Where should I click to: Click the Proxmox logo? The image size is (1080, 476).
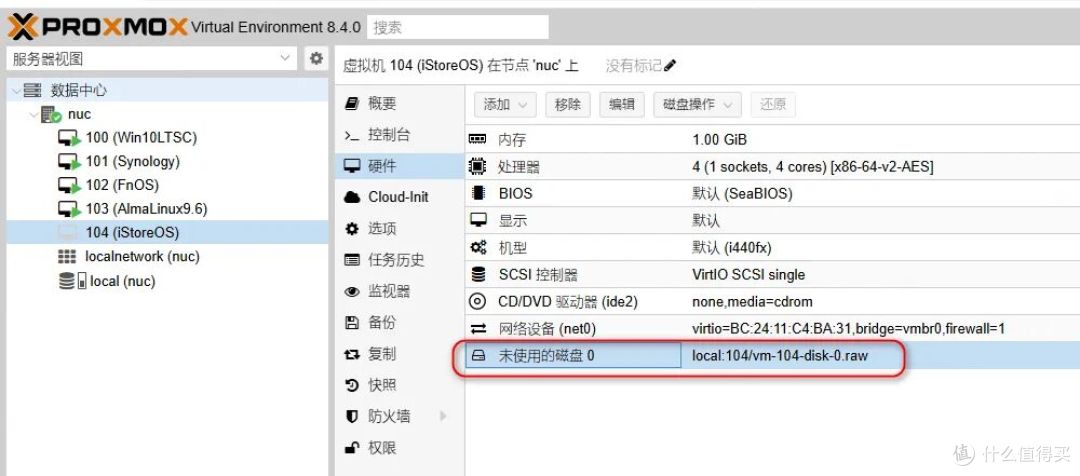[96, 27]
